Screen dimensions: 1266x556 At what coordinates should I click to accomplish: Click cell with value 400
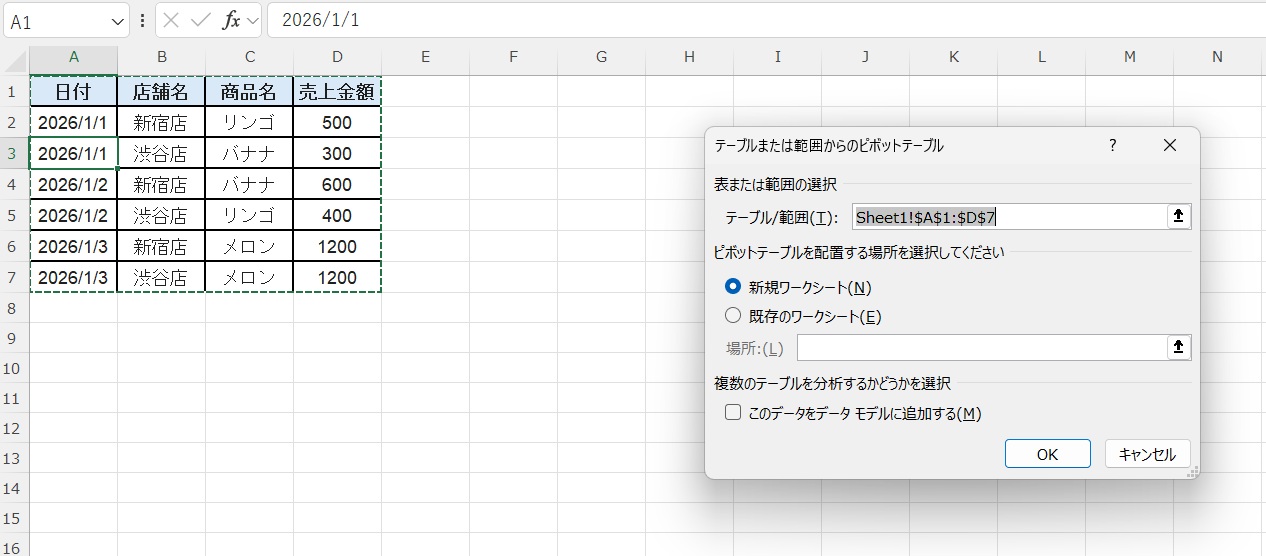pyautogui.click(x=337, y=215)
